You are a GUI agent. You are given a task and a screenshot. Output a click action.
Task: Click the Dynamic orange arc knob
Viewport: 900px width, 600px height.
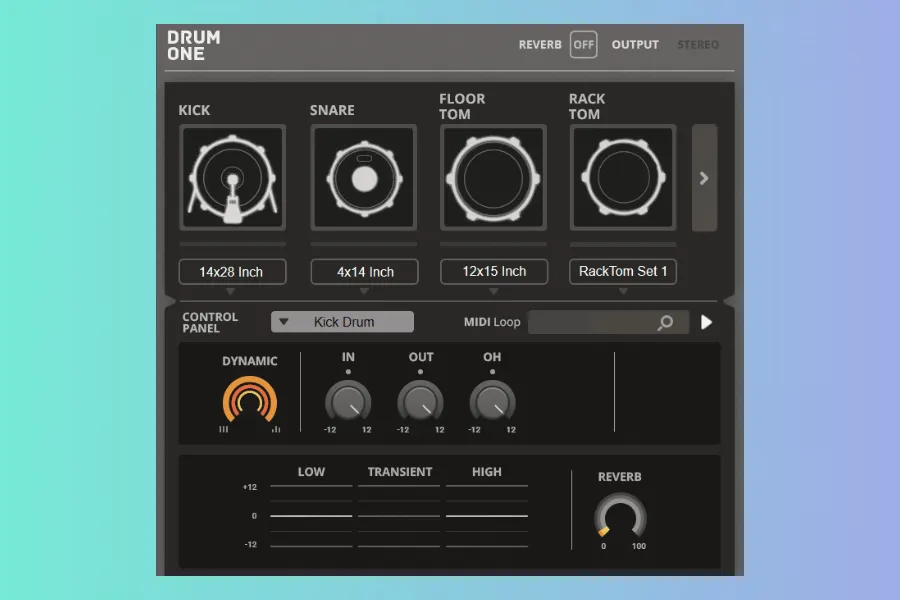pos(250,402)
